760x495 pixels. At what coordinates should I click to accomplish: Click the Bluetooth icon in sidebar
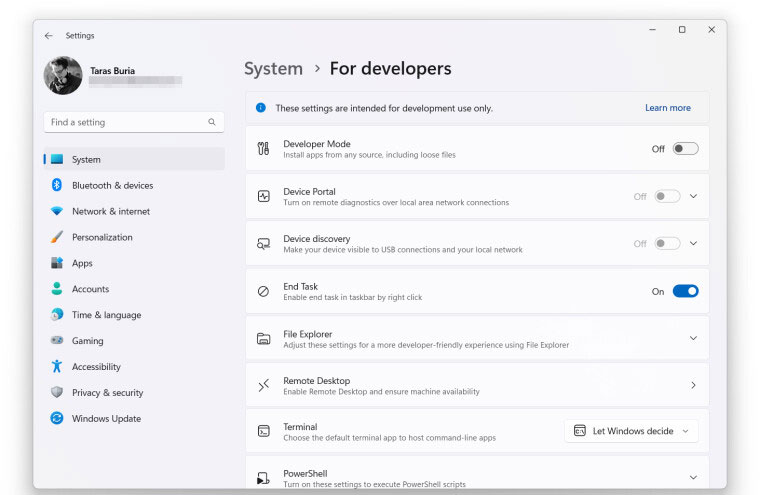pos(57,185)
